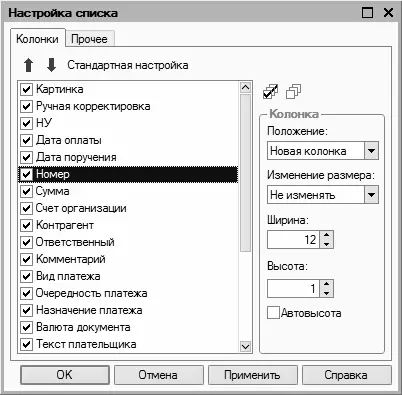Click the uncheck all columns icon
The width and height of the screenshot is (402, 395).
[x=293, y=92]
